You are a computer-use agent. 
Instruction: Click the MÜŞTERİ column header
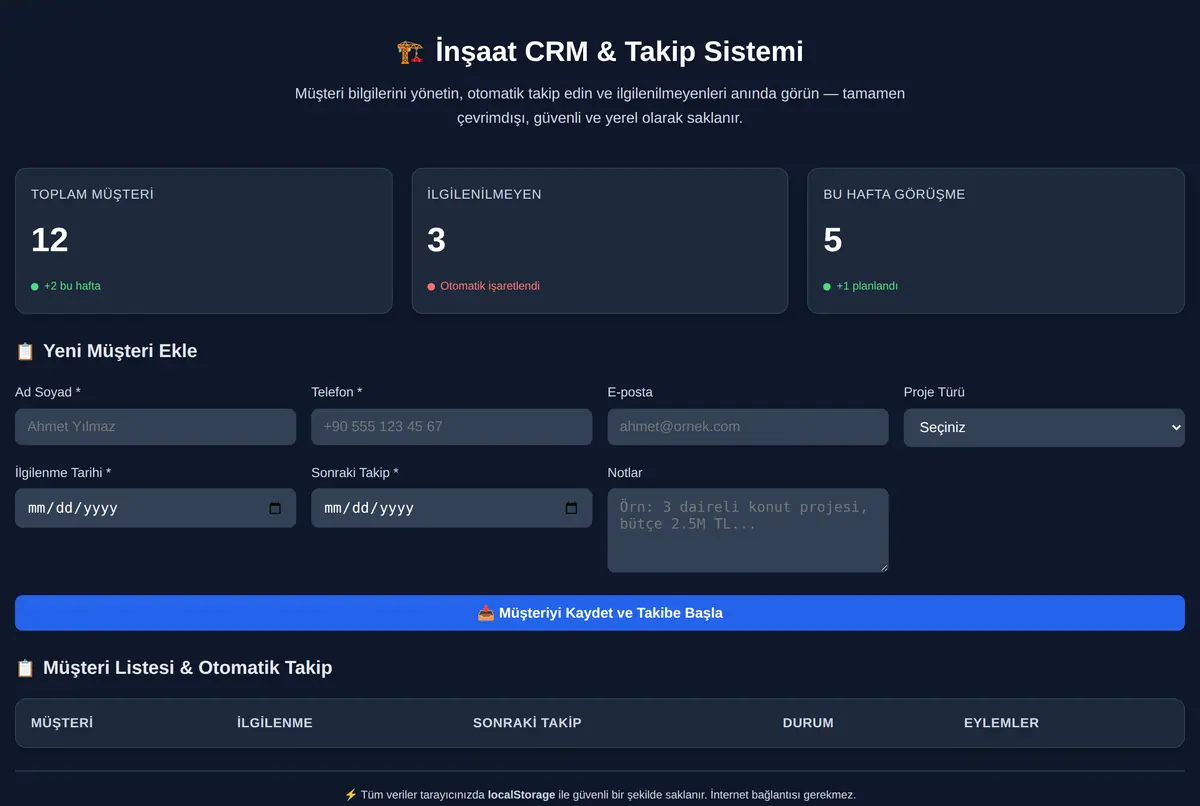[62, 723]
